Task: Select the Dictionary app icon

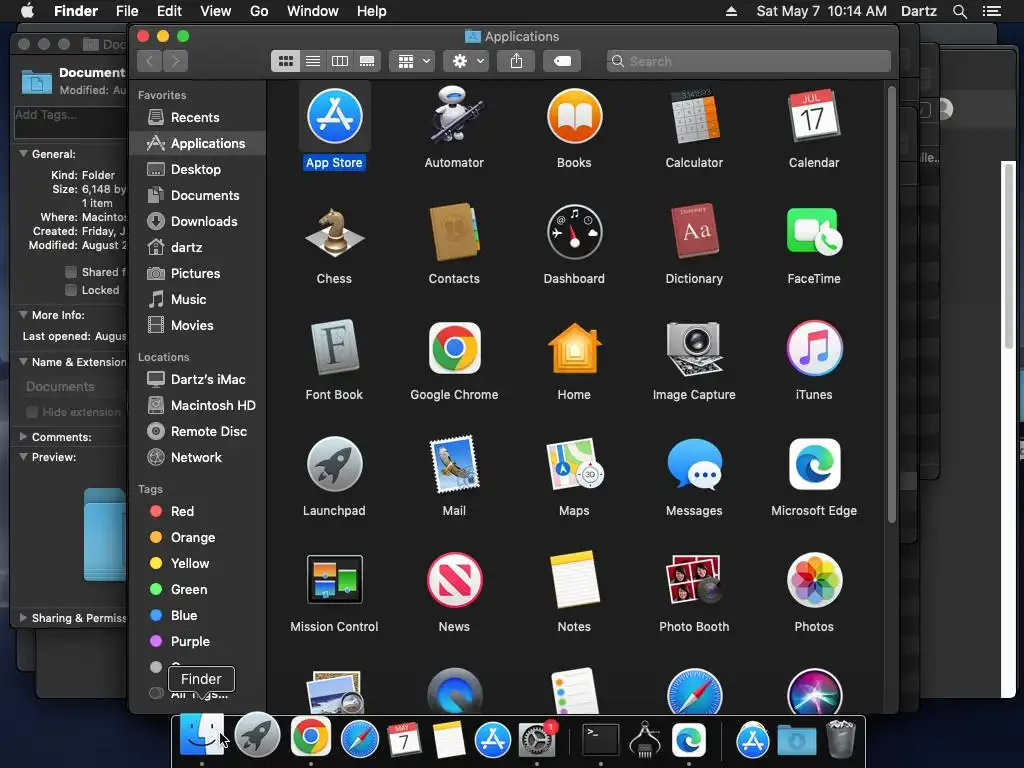Action: 694,232
